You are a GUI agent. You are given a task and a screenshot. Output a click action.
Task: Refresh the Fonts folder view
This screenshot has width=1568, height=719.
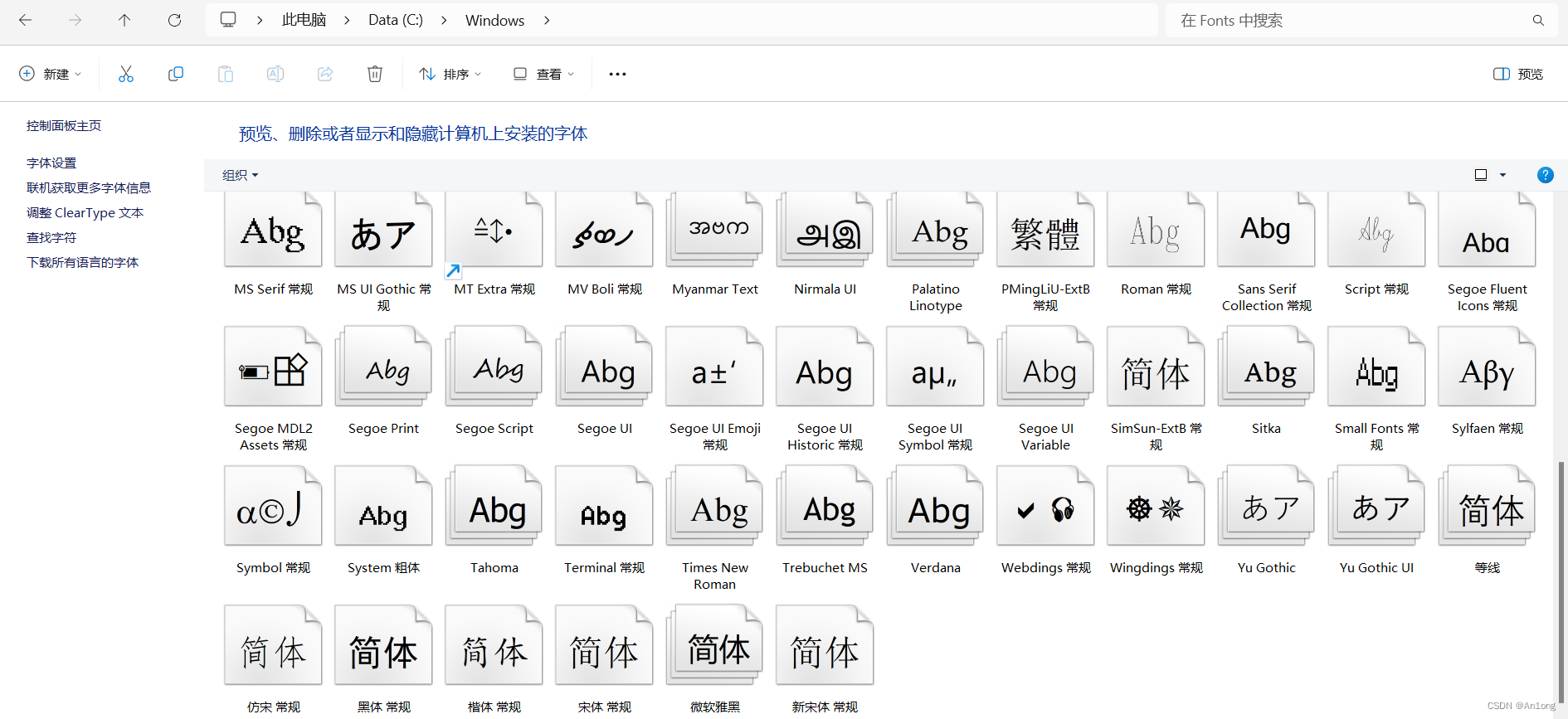(x=174, y=20)
